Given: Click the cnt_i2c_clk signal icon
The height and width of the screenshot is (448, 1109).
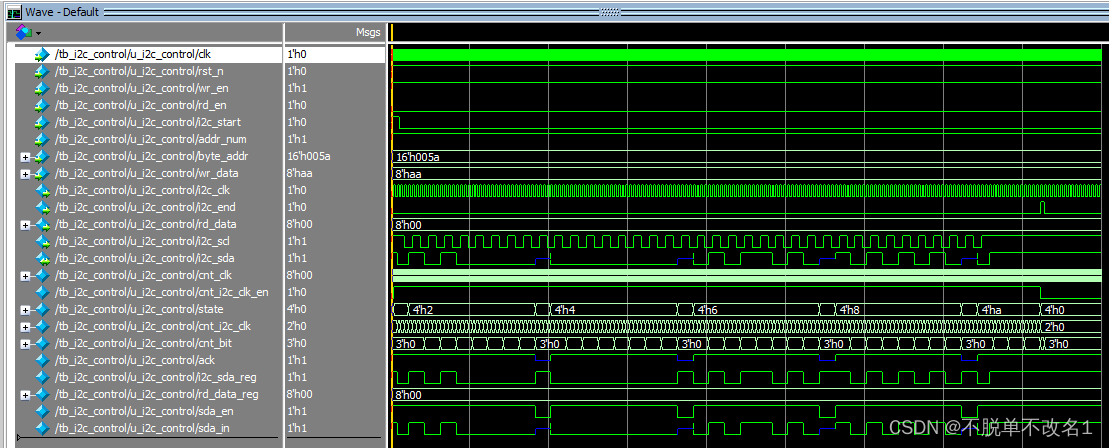Looking at the screenshot, I should pyautogui.click(x=42, y=326).
